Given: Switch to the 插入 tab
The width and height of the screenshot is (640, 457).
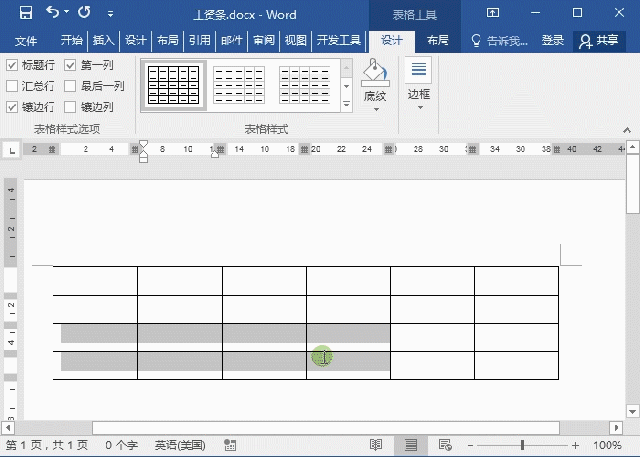Looking at the screenshot, I should 103,40.
